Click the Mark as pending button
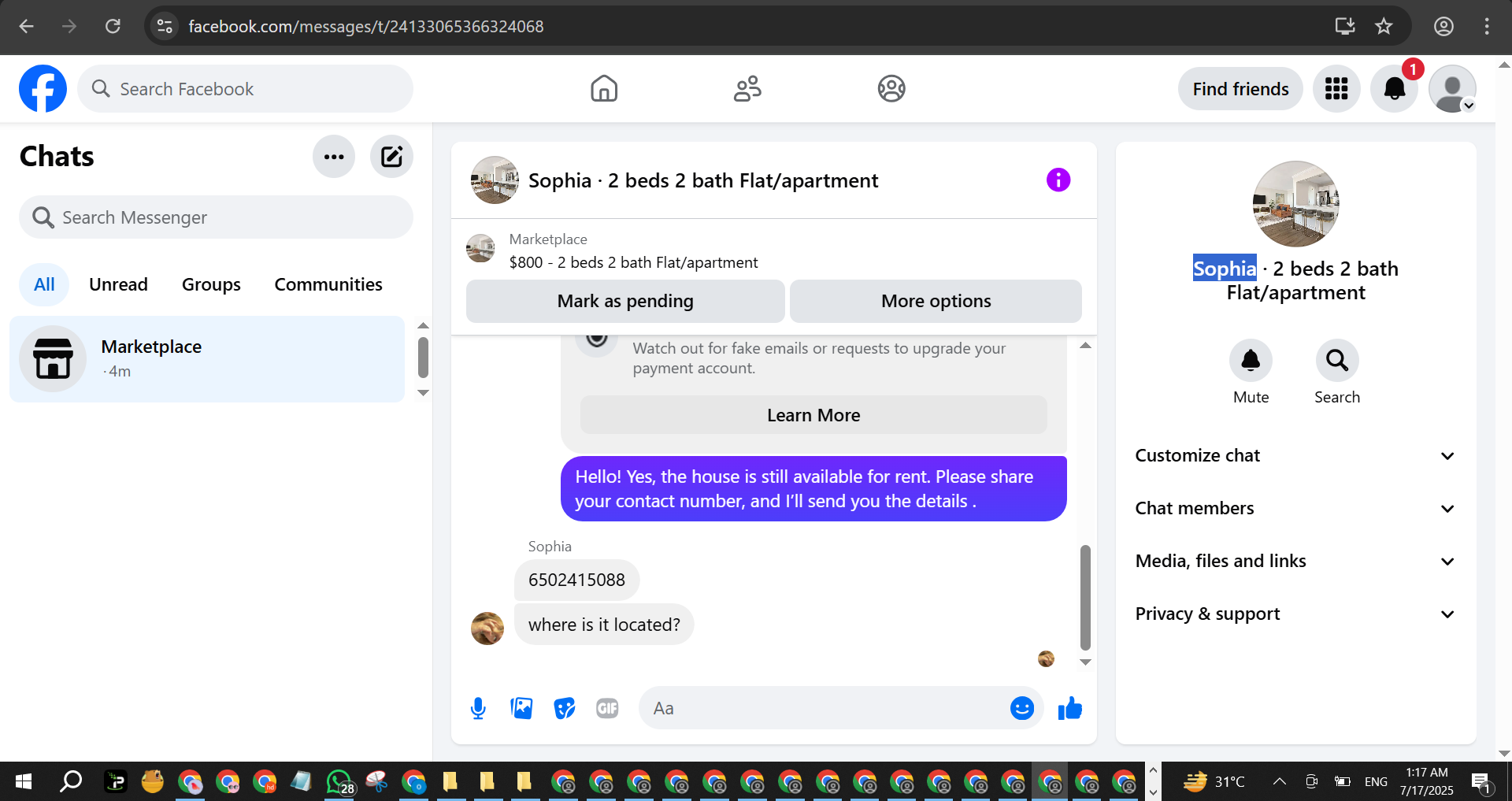The height and width of the screenshot is (801, 1512). point(625,301)
